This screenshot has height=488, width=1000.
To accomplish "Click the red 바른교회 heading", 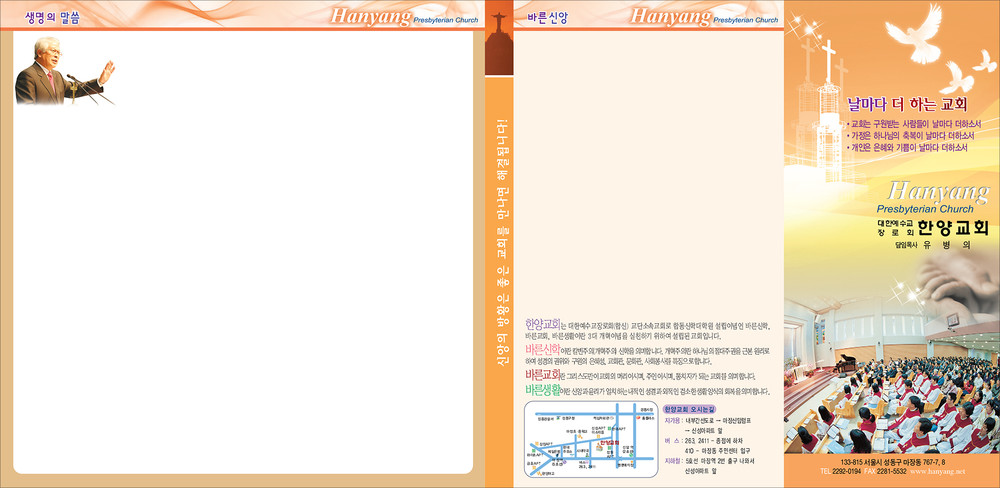I will click(x=542, y=374).
